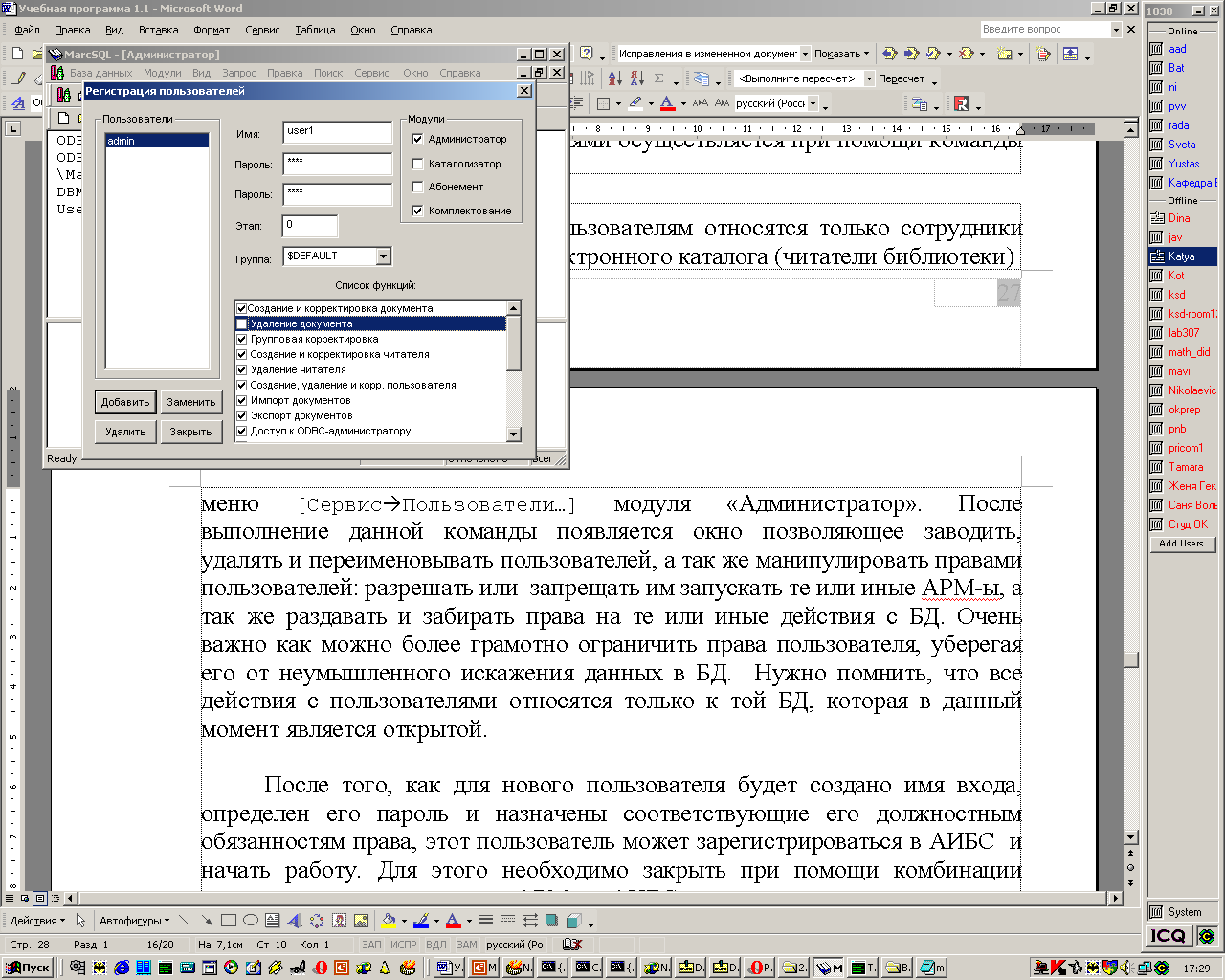
Task: Accept the selected tracked change
Action: coord(933,54)
